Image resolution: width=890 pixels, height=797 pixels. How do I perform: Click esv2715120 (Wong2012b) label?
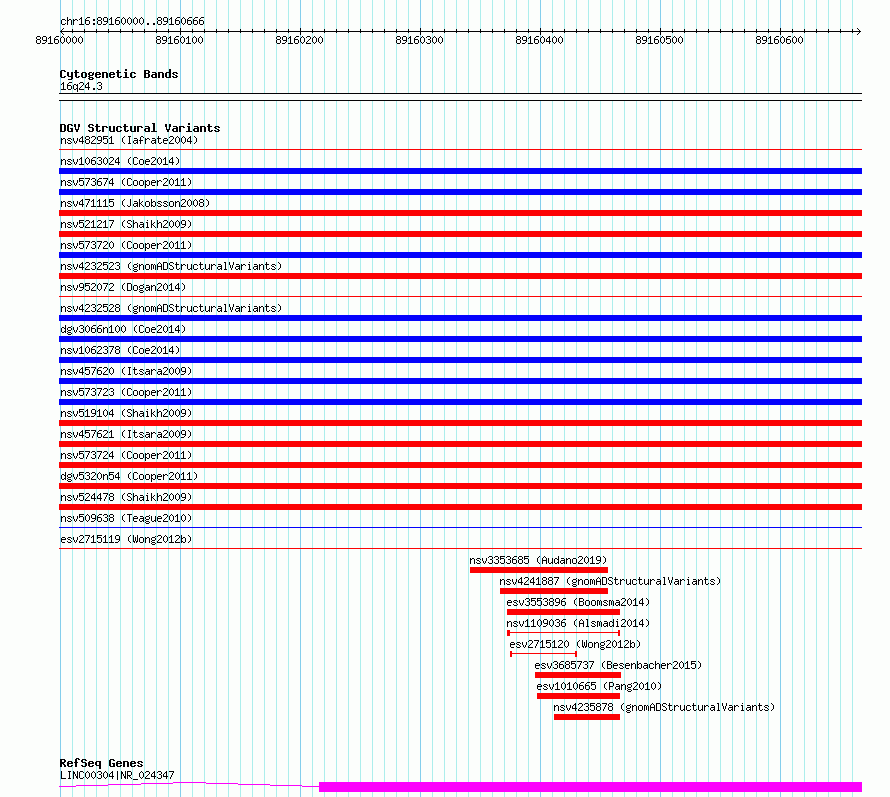click(575, 644)
